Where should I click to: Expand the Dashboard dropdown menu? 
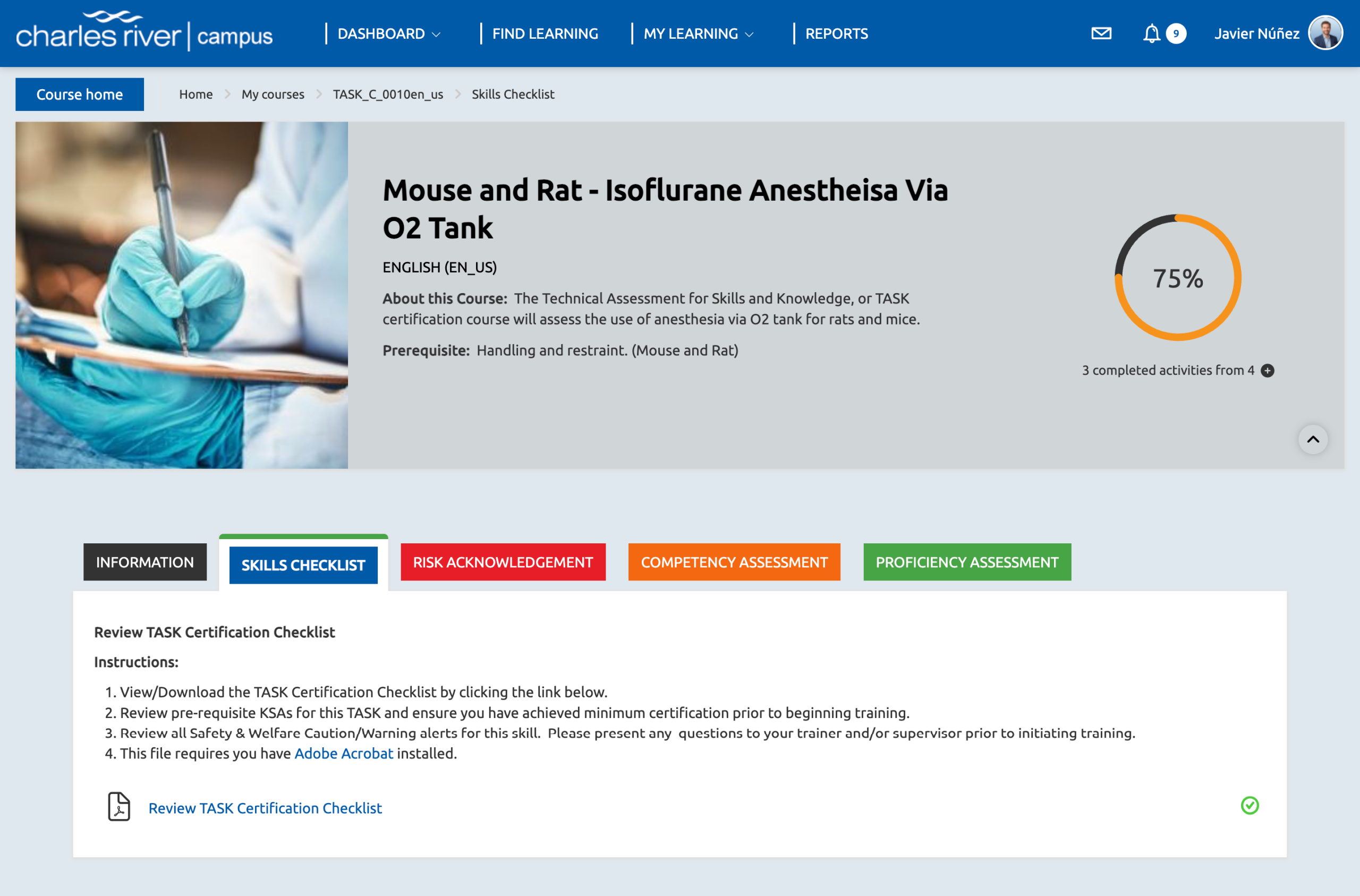[388, 33]
